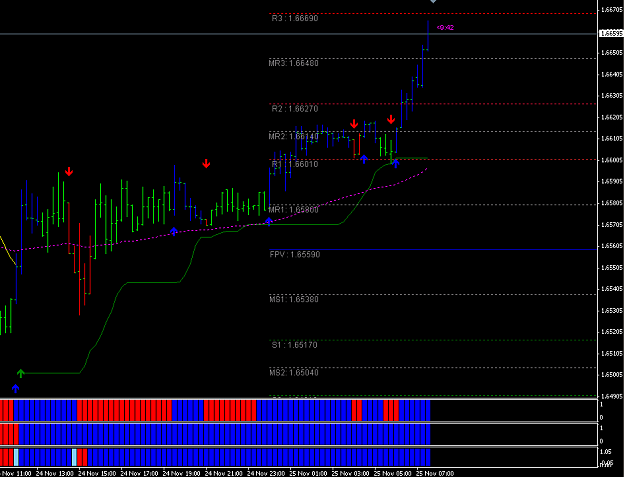Click the chart shift triangle marker at top

(x=433, y=1)
